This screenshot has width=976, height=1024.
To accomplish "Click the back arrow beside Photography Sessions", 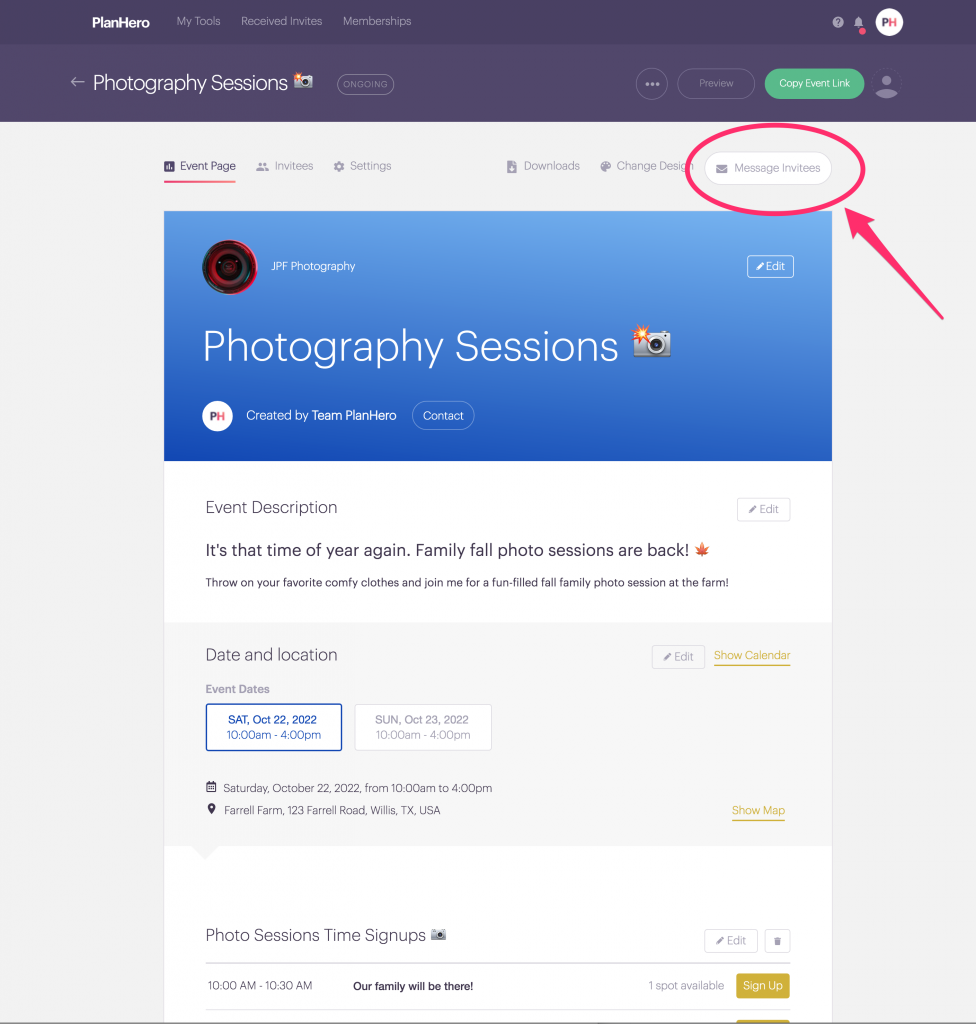I will pyautogui.click(x=77, y=83).
